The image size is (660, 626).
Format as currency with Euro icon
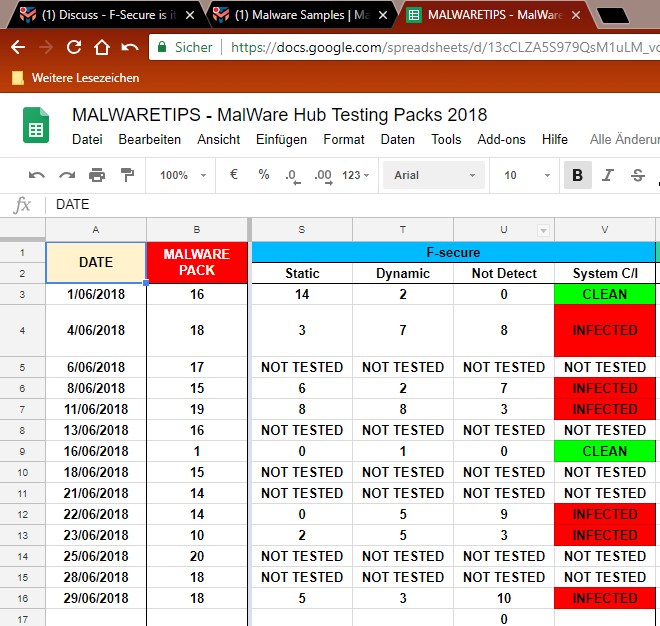234,175
